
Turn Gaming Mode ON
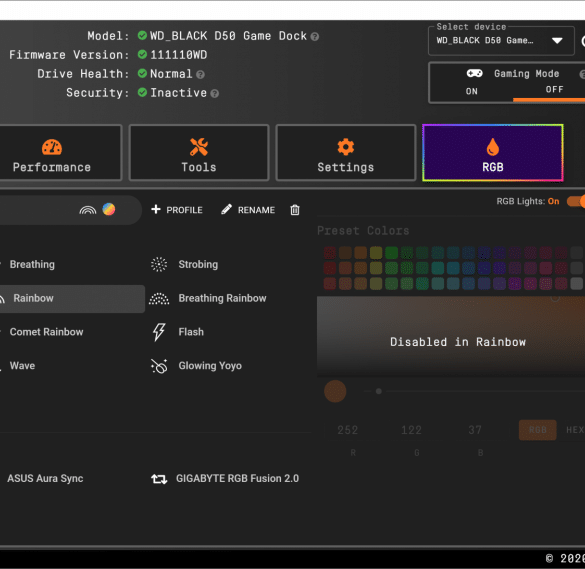click(472, 91)
